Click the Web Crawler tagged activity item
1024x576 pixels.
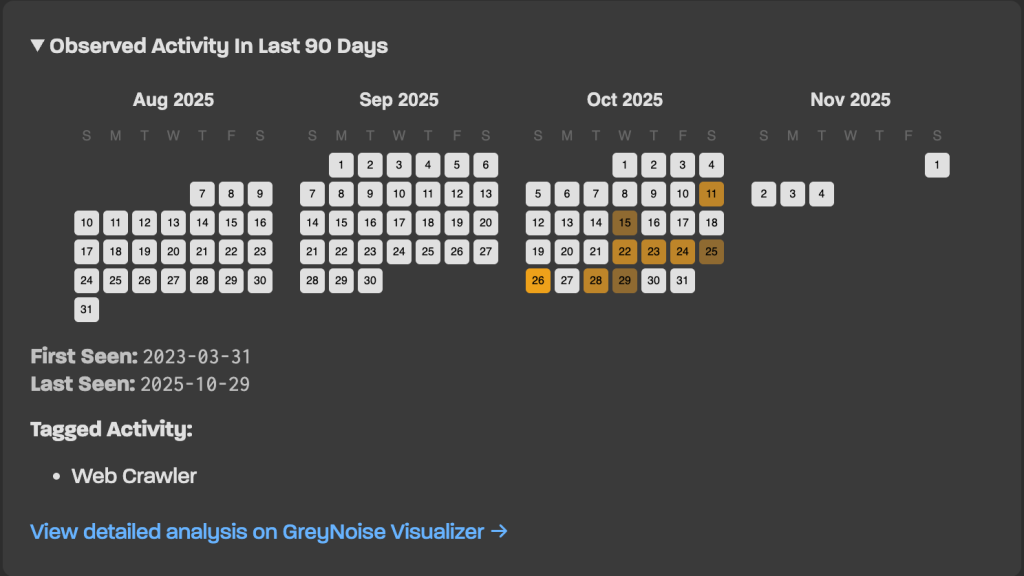click(134, 476)
